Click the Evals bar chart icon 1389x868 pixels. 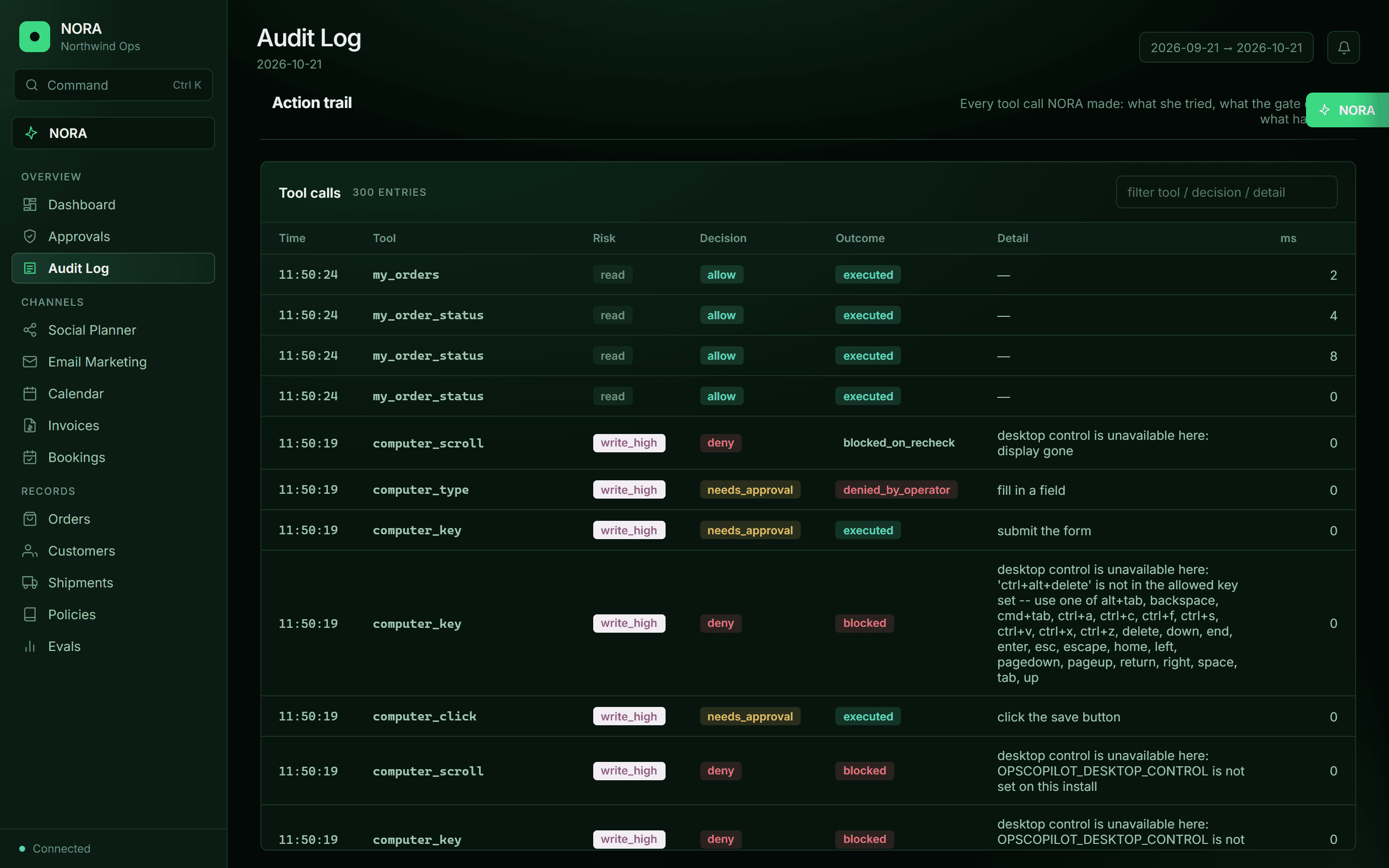click(30, 646)
